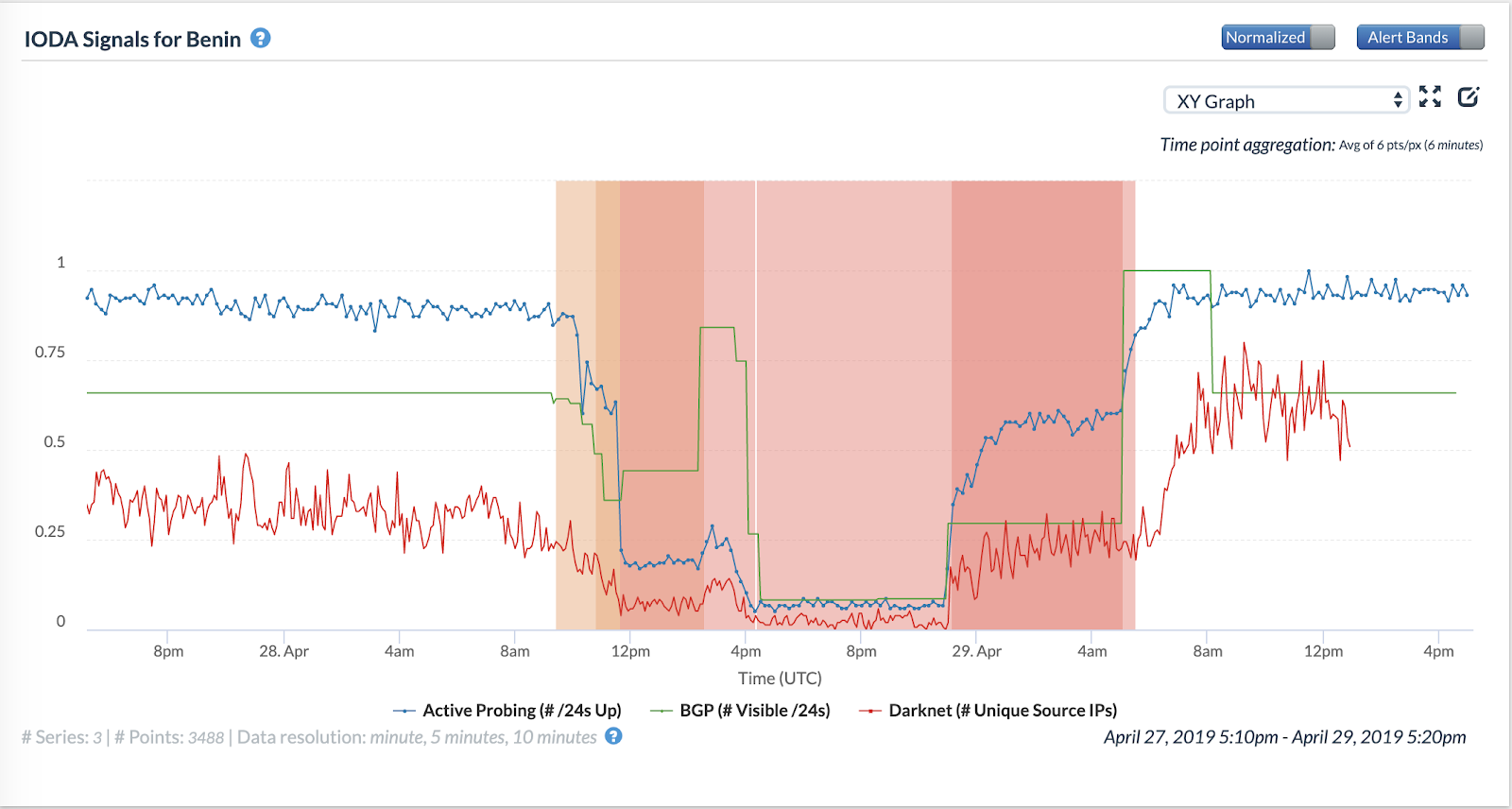Click the Active Probing blue legend marker
The width and height of the screenshot is (1512, 809).
[x=404, y=711]
